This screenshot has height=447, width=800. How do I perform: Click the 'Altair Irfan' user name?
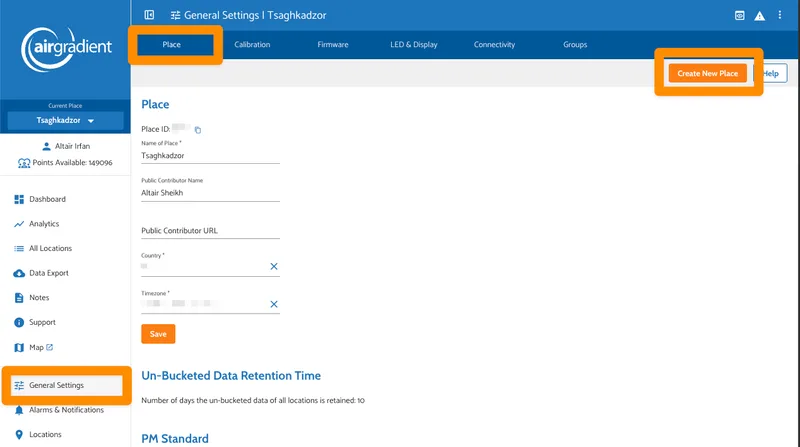point(72,146)
